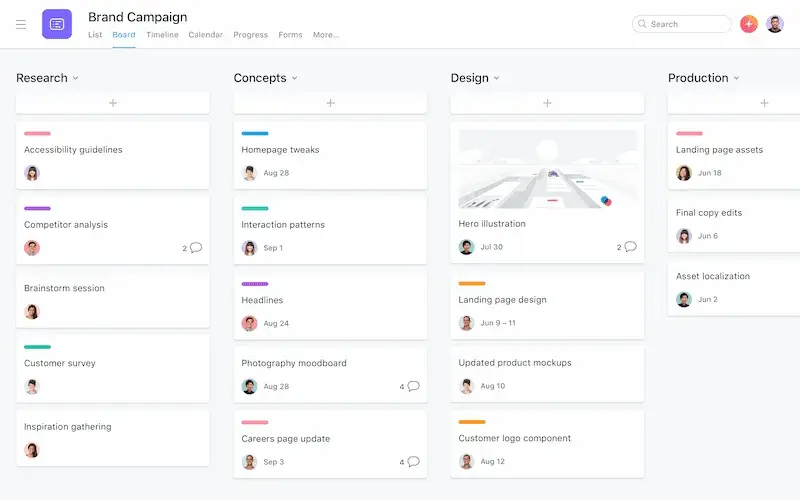Click the purple Brand Campaign project icon
This screenshot has width=800, height=500.
(57, 24)
